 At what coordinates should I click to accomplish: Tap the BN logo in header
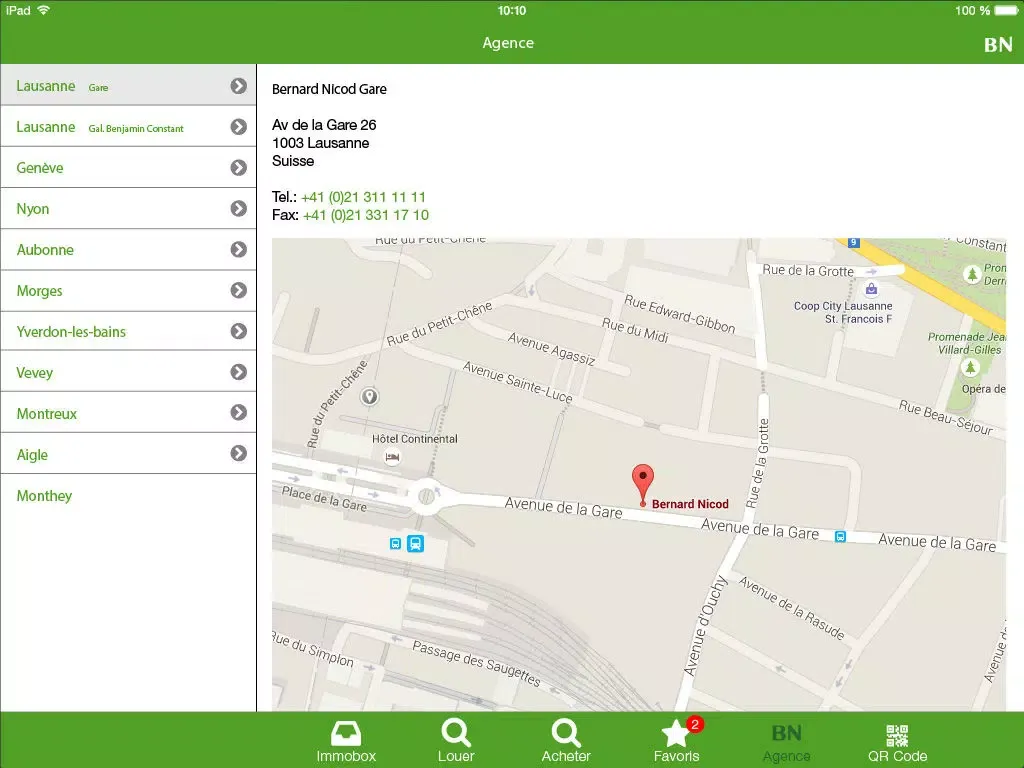click(998, 44)
